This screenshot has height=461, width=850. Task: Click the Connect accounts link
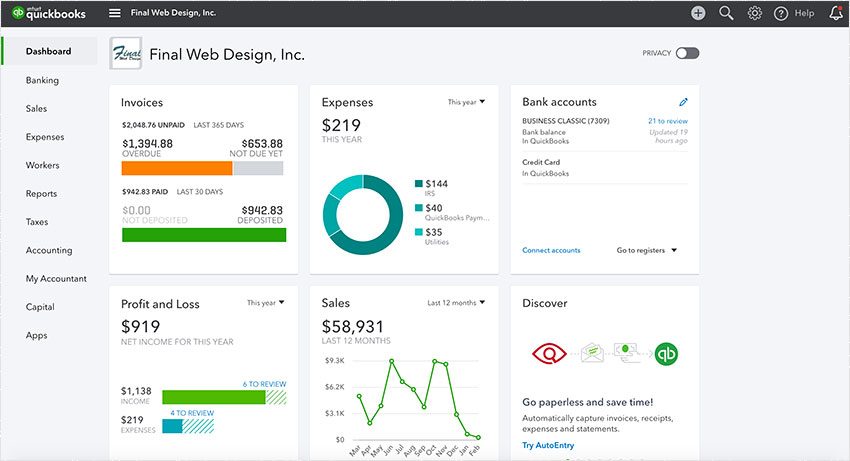551,250
